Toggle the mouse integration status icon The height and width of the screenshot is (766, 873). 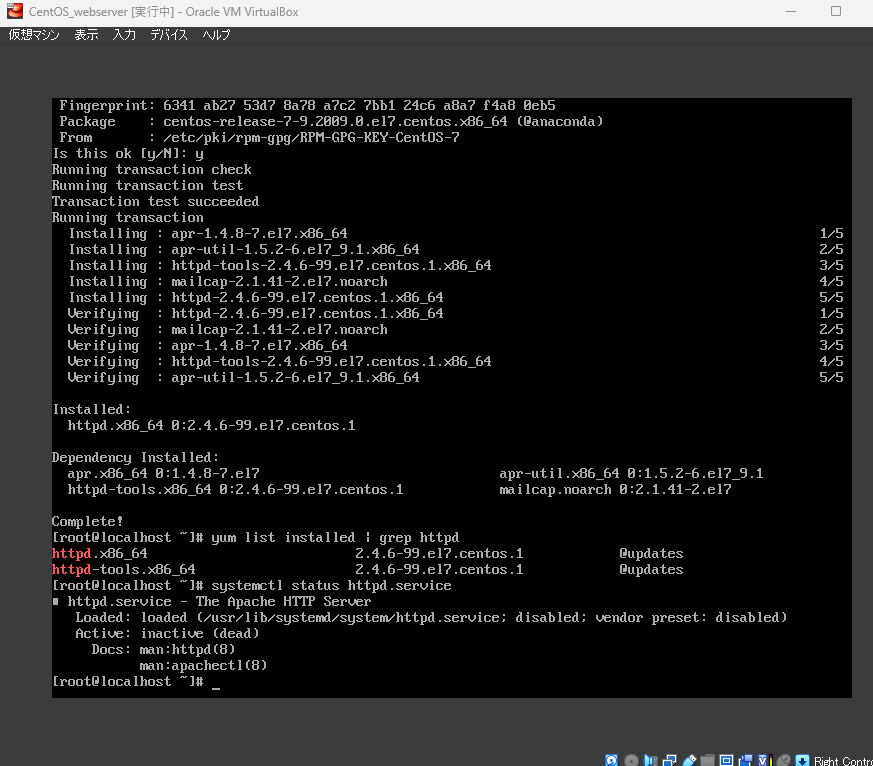coord(783,759)
